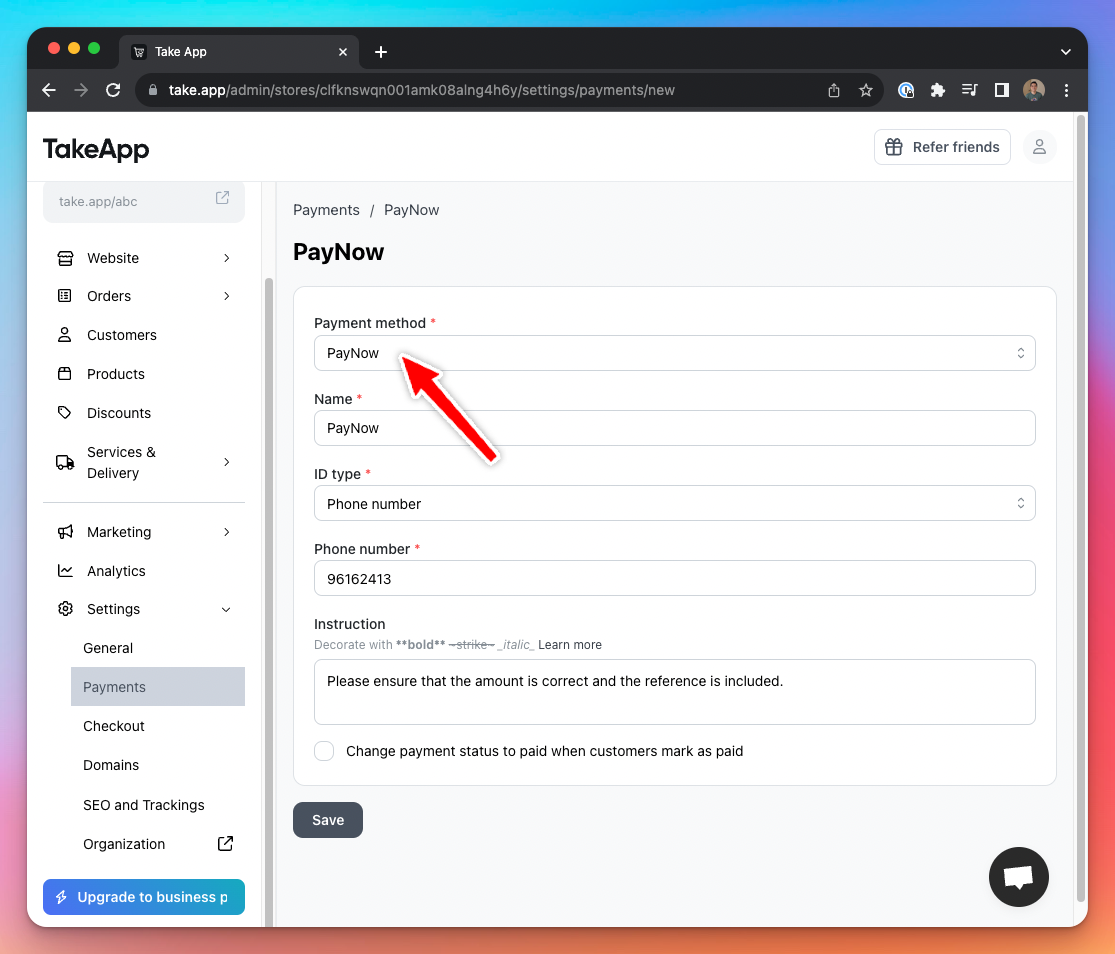Click Refer friends button
Image resolution: width=1115 pixels, height=954 pixels.
coord(942,147)
